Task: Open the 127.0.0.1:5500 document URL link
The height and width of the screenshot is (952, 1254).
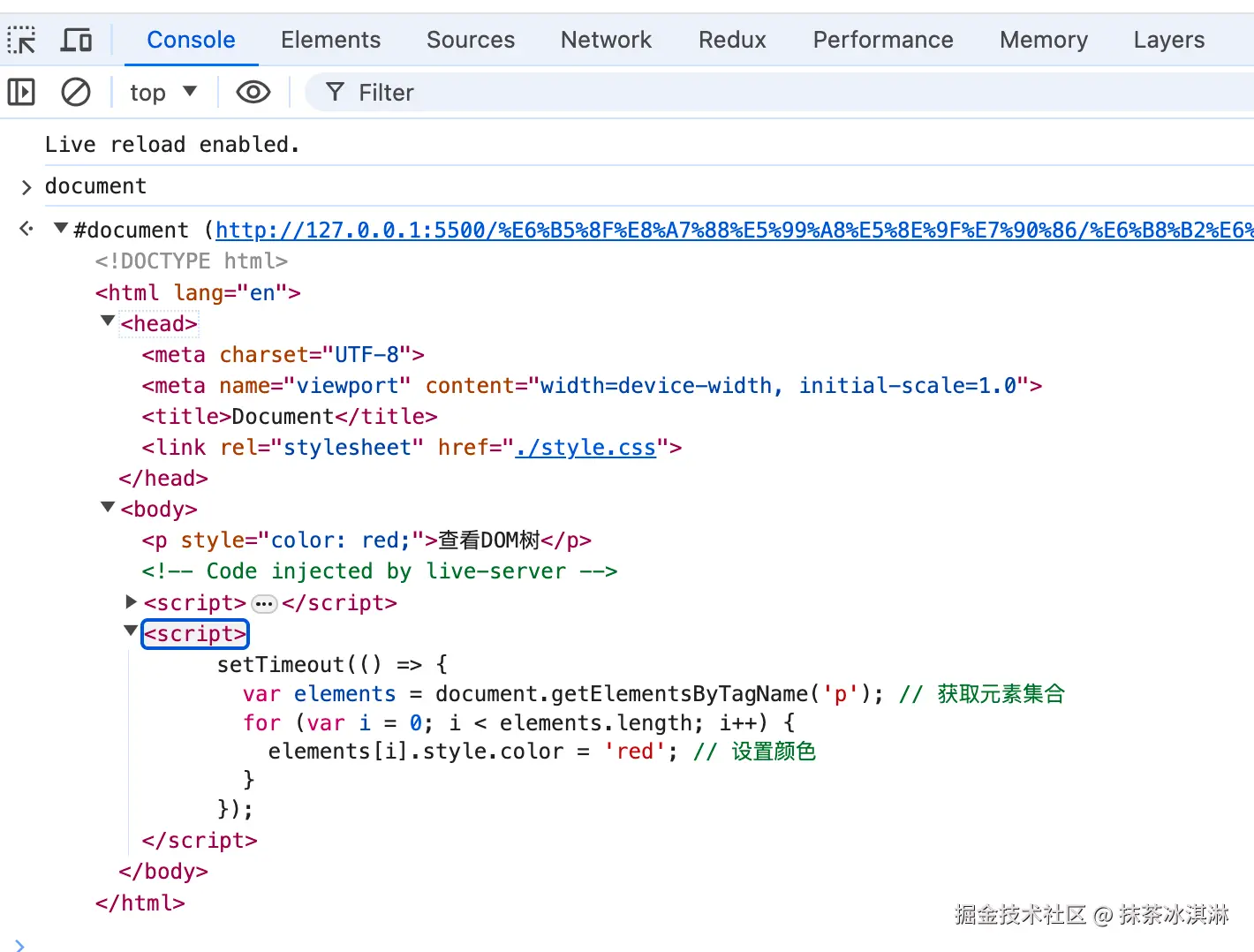Action: pyautogui.click(x=735, y=230)
